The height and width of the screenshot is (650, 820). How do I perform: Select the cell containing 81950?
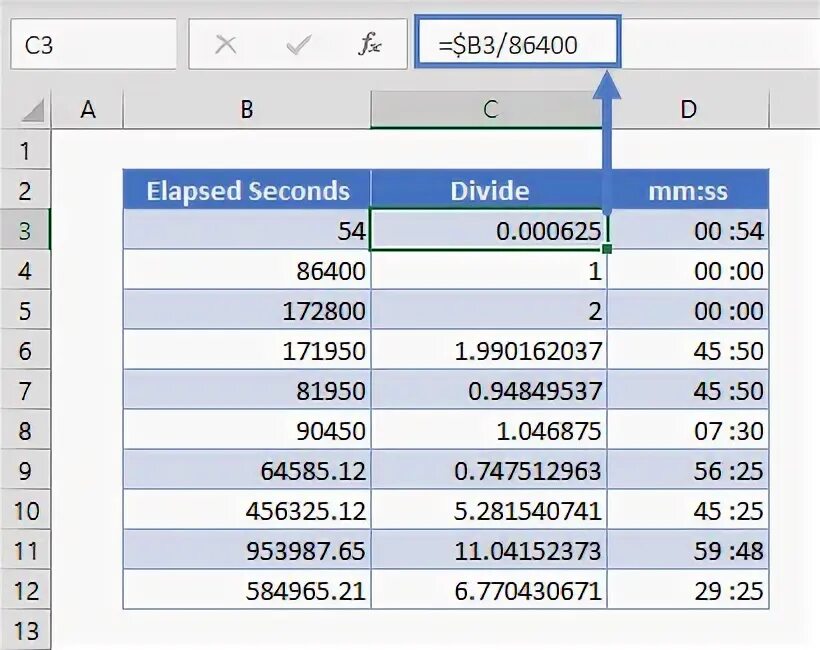pyautogui.click(x=247, y=390)
